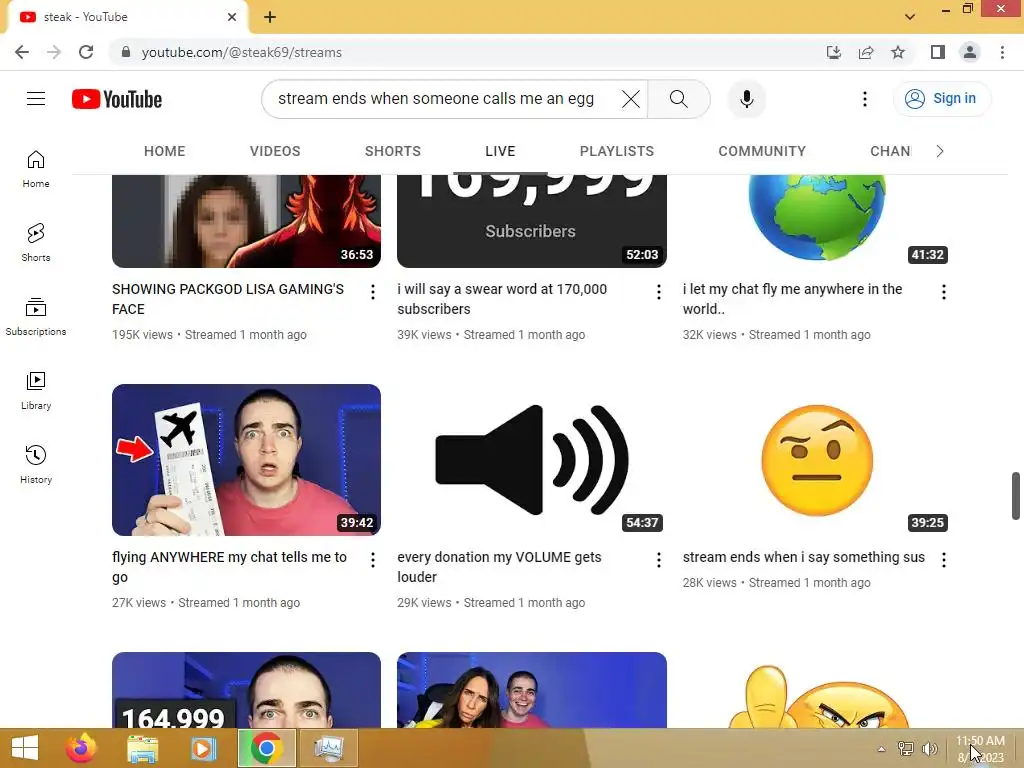Viewport: 1024px width, 768px height.
Task: Click the YouTube logo
Action: click(x=117, y=99)
